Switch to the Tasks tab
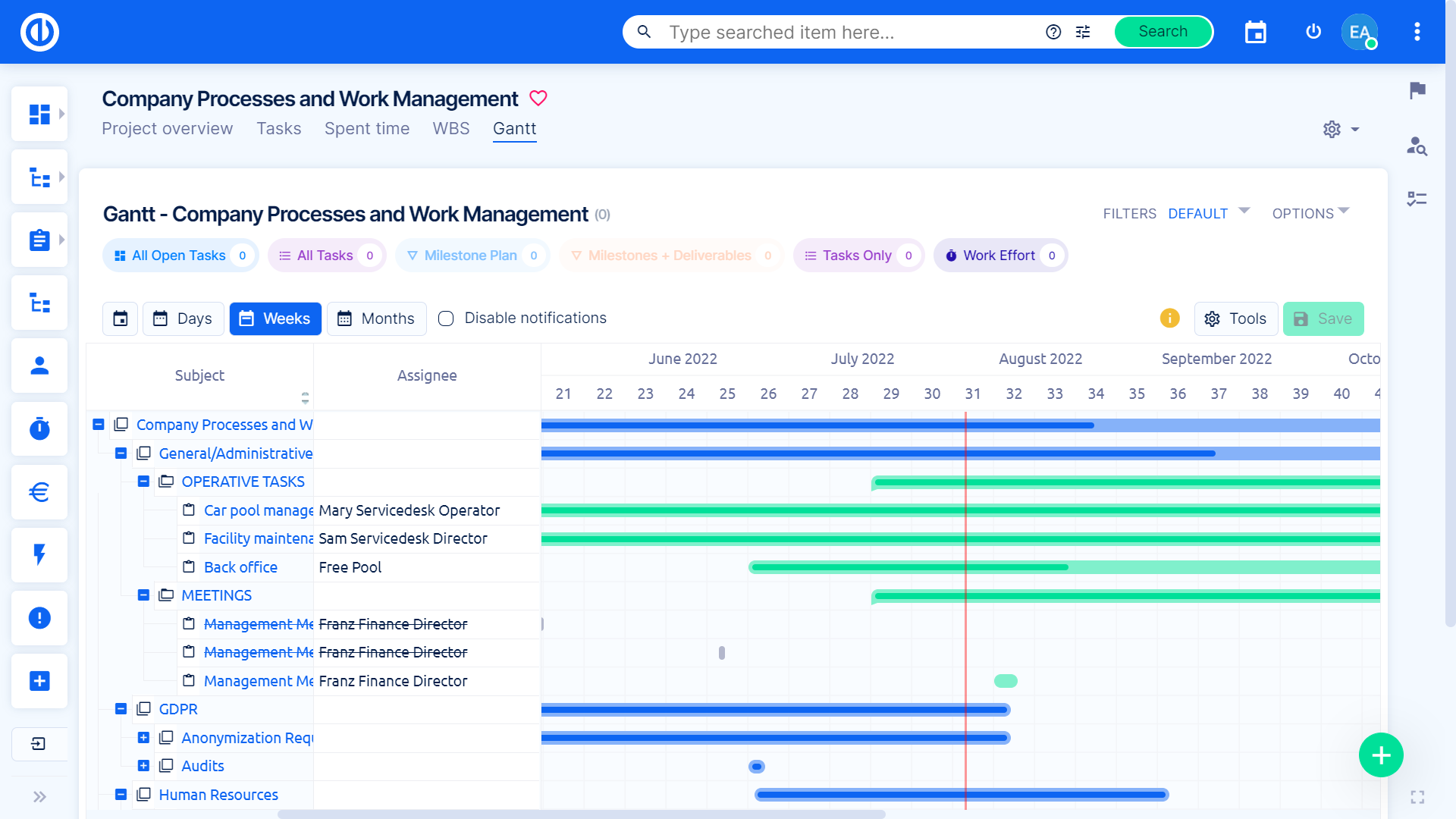The image size is (1456, 819). point(278,128)
